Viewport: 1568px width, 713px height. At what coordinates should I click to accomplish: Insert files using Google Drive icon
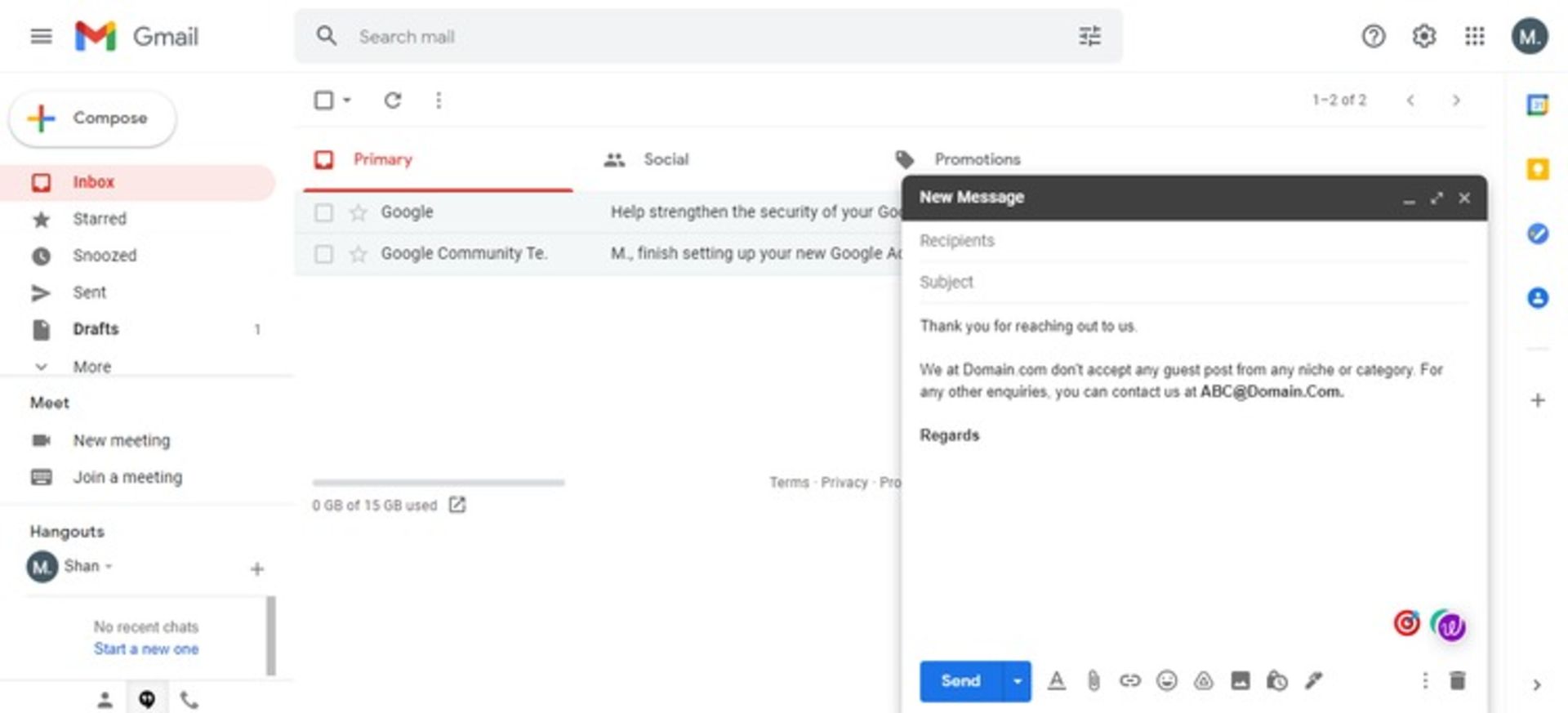pos(1203,680)
